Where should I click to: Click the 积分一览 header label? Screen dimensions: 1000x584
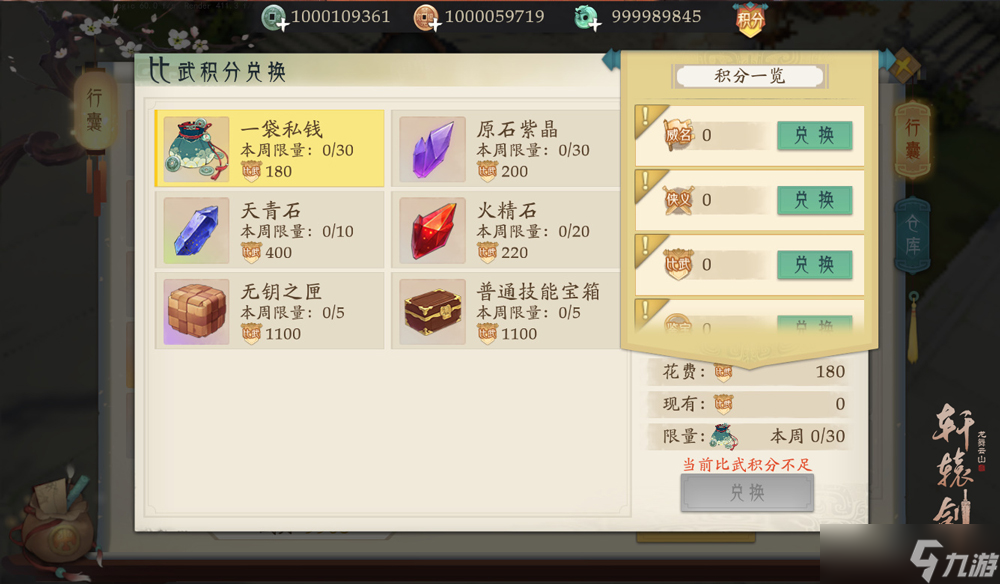tap(750, 77)
